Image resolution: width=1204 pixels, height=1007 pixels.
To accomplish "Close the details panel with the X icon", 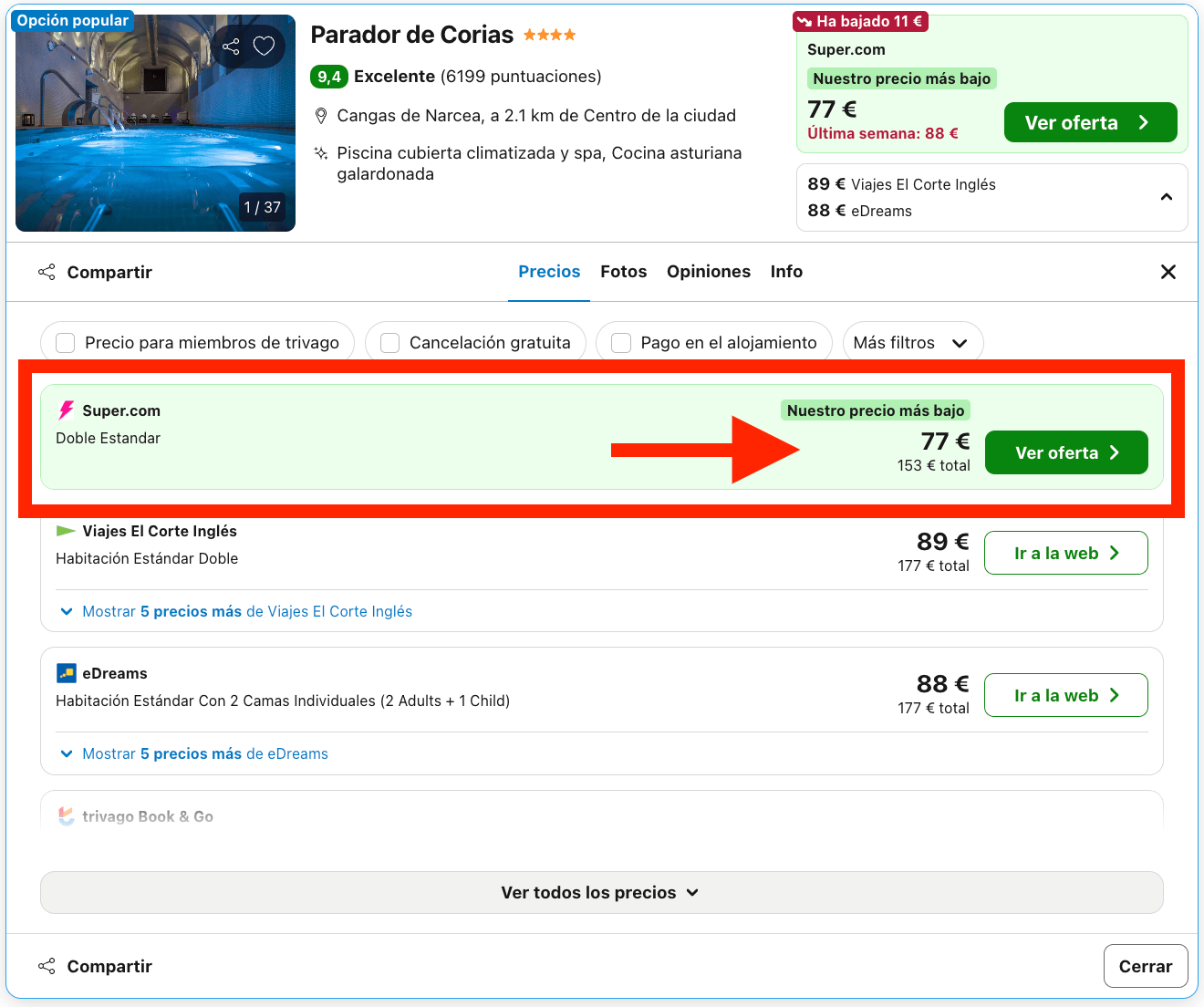I will [x=1168, y=272].
